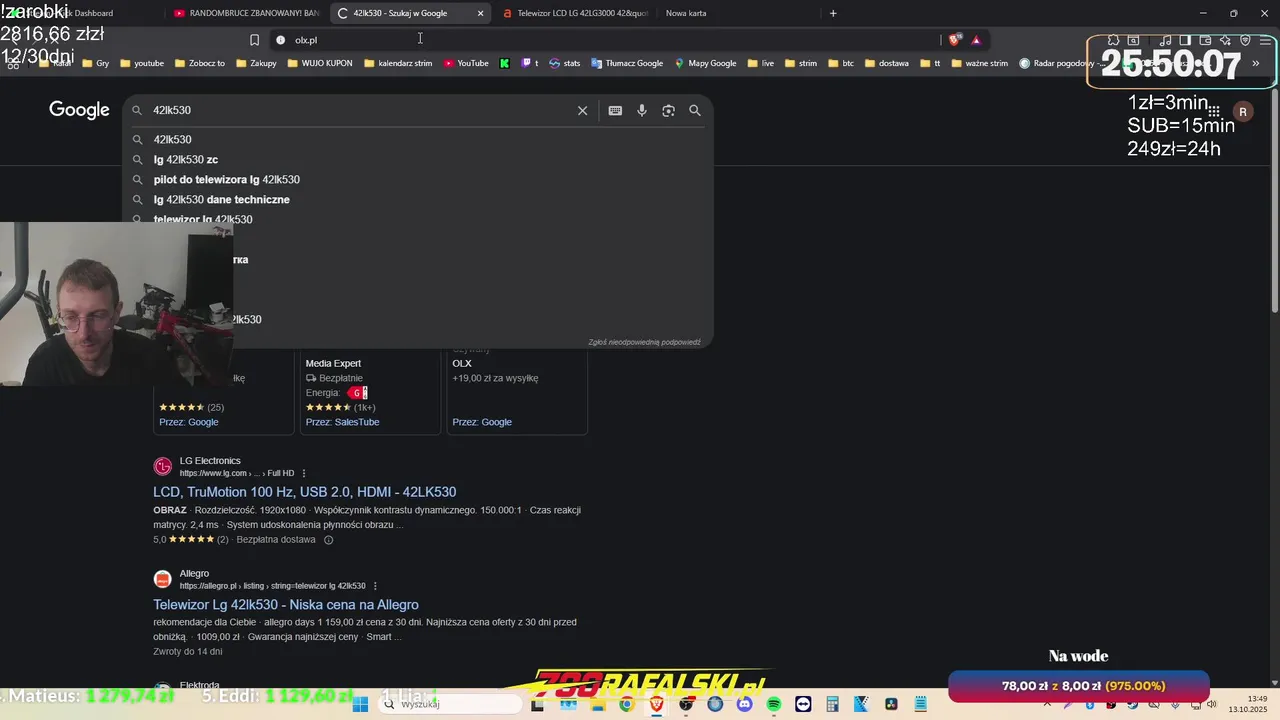Select suggestion pilot do telewizora lg 42lk530
The width and height of the screenshot is (1280, 720).
click(227, 180)
